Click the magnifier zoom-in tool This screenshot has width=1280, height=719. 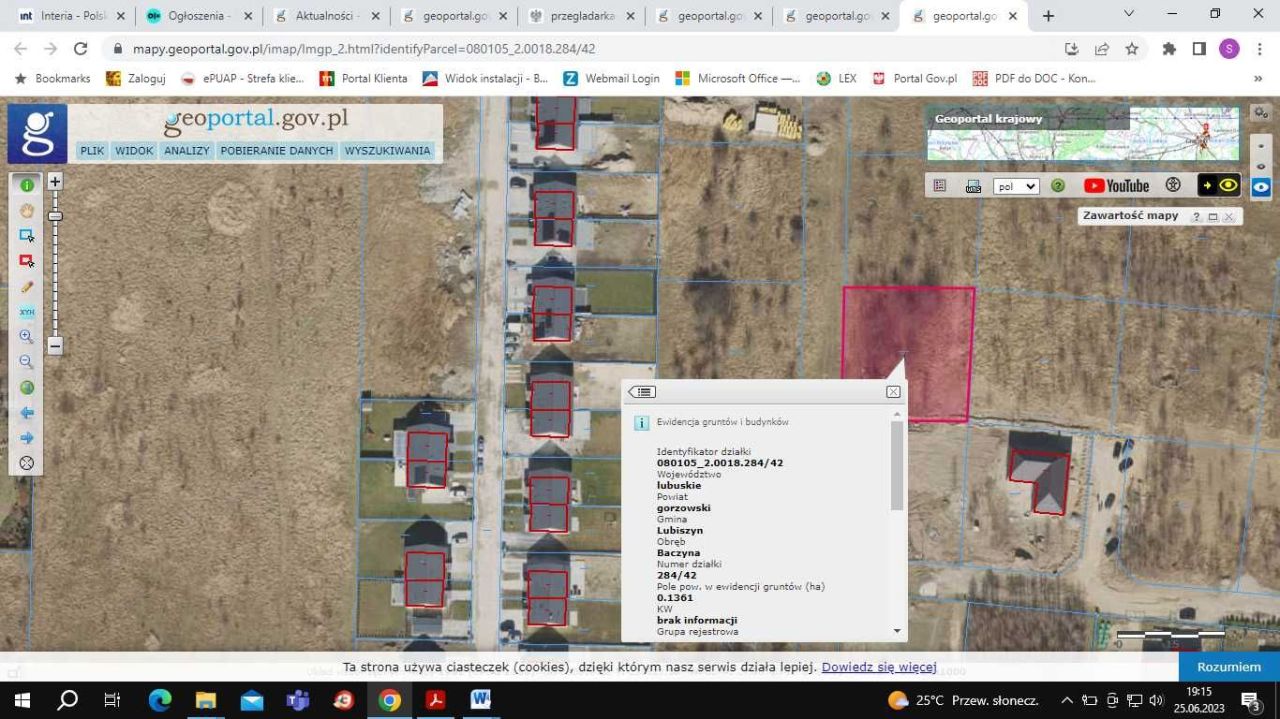point(27,337)
